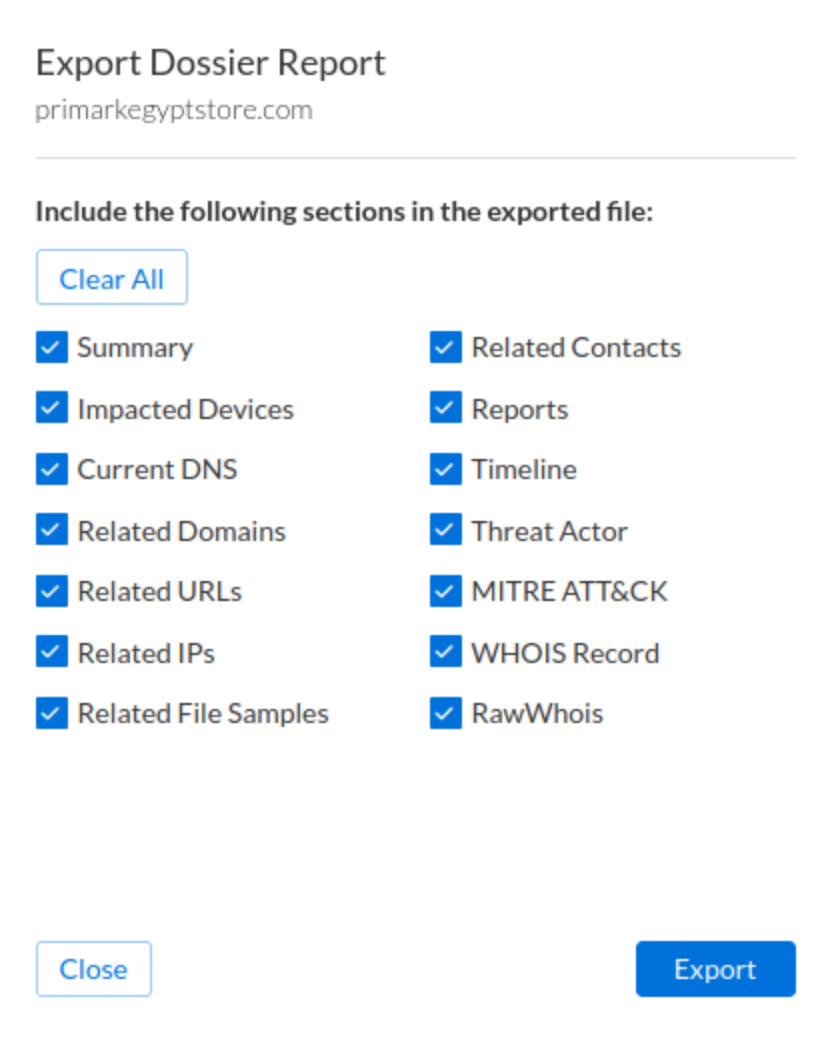828x1038 pixels.
Task: Toggle the RawWhois checkbox
Action: tap(445, 714)
